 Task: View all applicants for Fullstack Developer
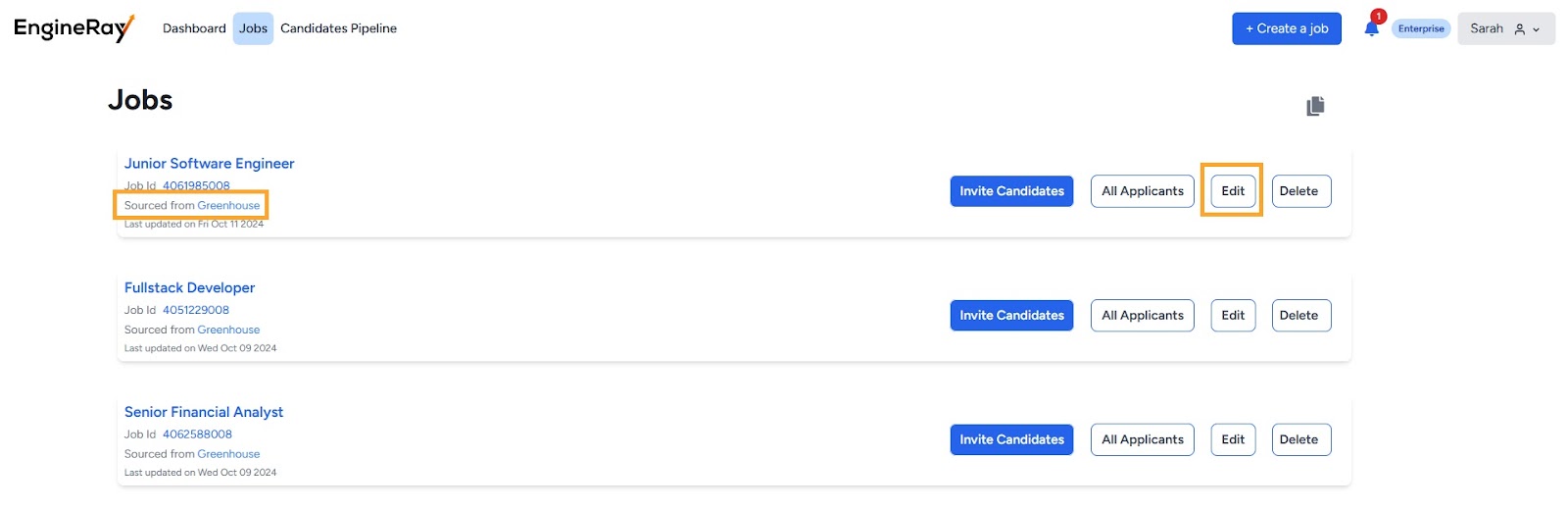click(x=1142, y=316)
